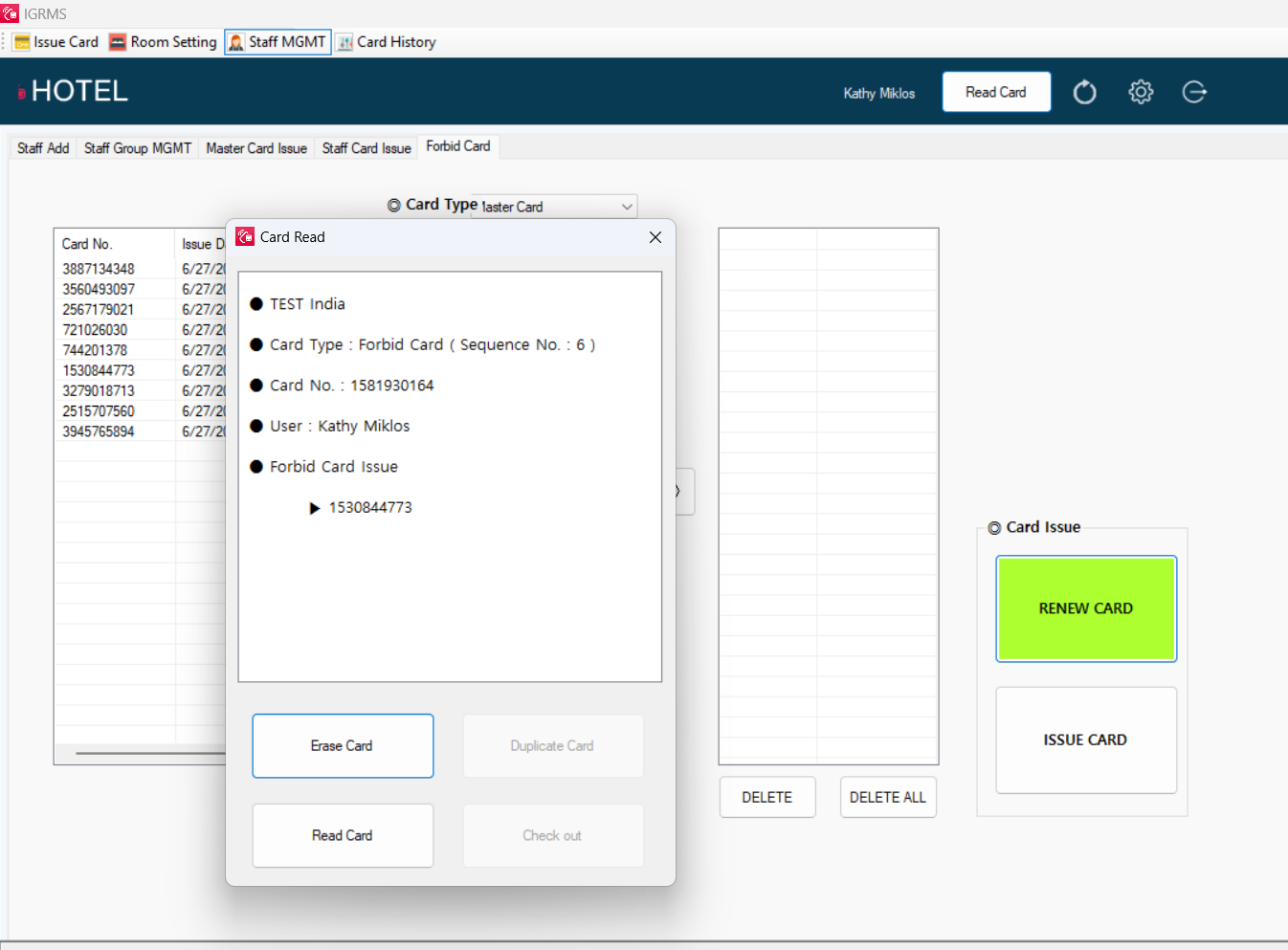Viewport: 1288px width, 950px height.
Task: Select card number 2567179021
Action: click(x=99, y=309)
